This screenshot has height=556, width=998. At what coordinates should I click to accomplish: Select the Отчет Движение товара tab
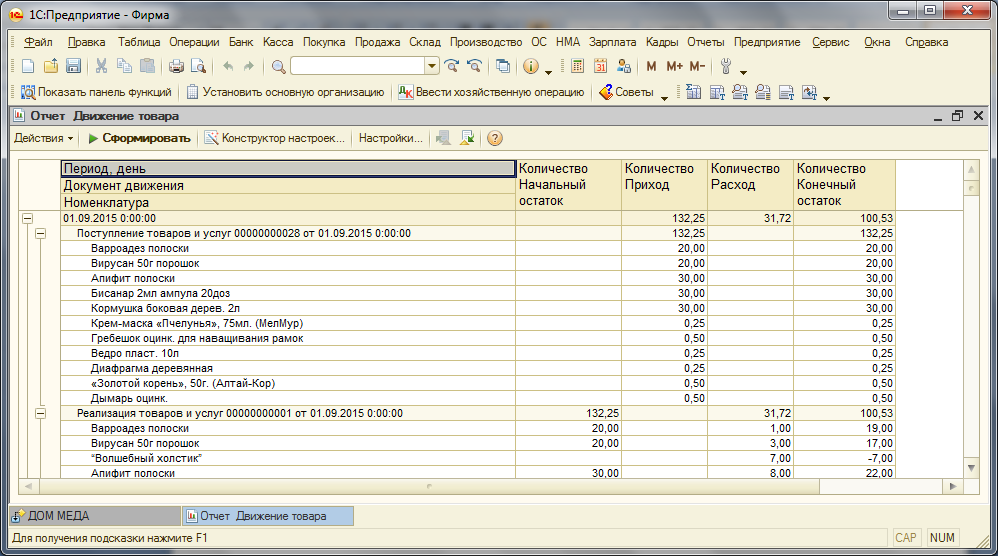click(268, 516)
